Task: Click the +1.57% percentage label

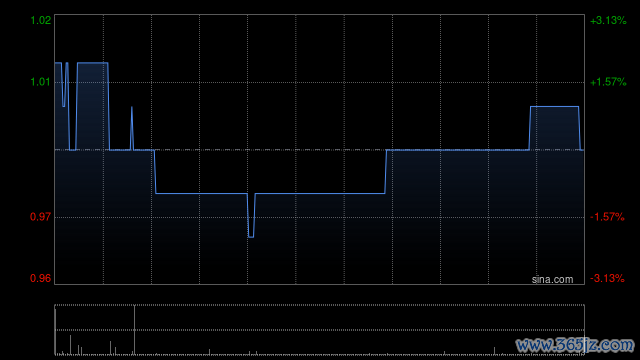Action: 608,82
